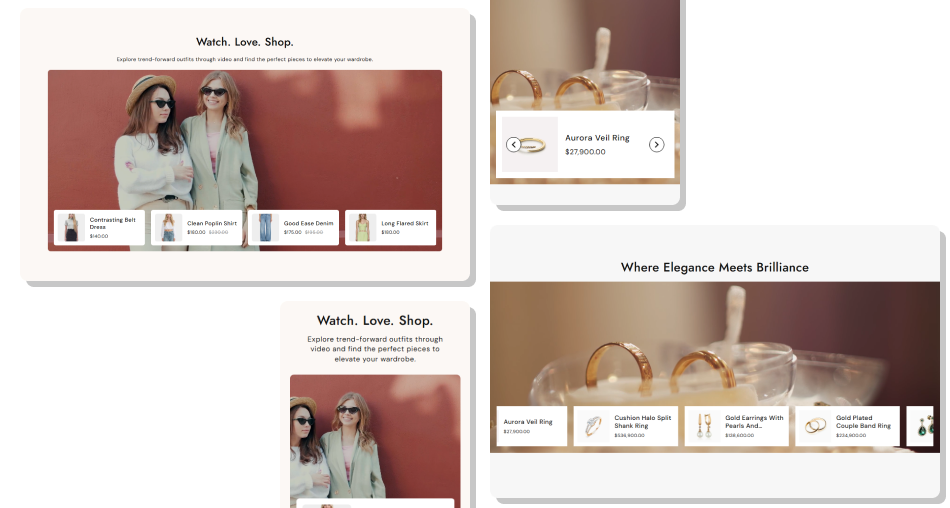Open Good Ease Denim product card

pos(293,228)
